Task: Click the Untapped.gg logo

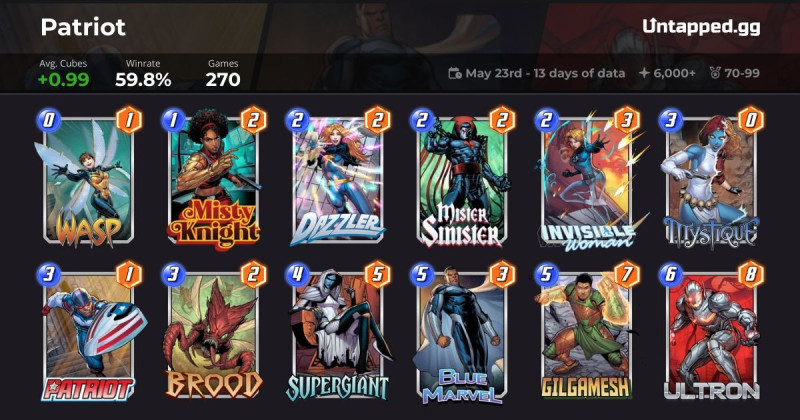Action: point(701,27)
